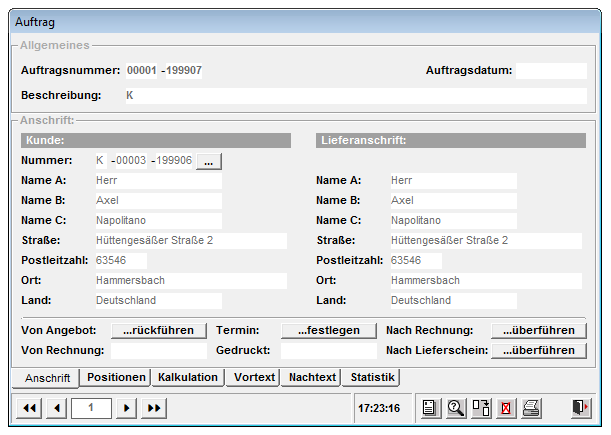
Task: Delete record using the red X icon
Action: pyautogui.click(x=506, y=408)
